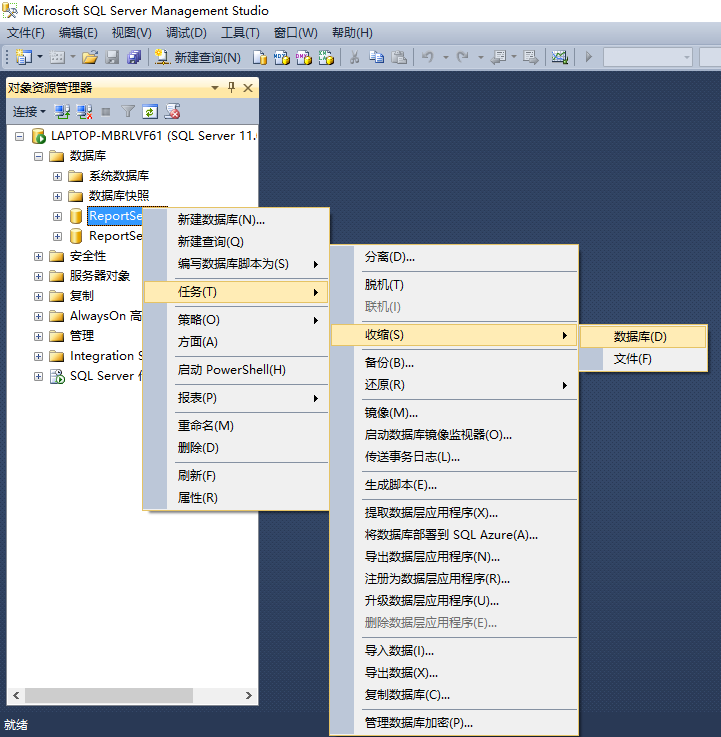The image size is (721, 737).
Task: Choose 生成脚本(E)... from tasks submenu
Action: click(x=454, y=485)
